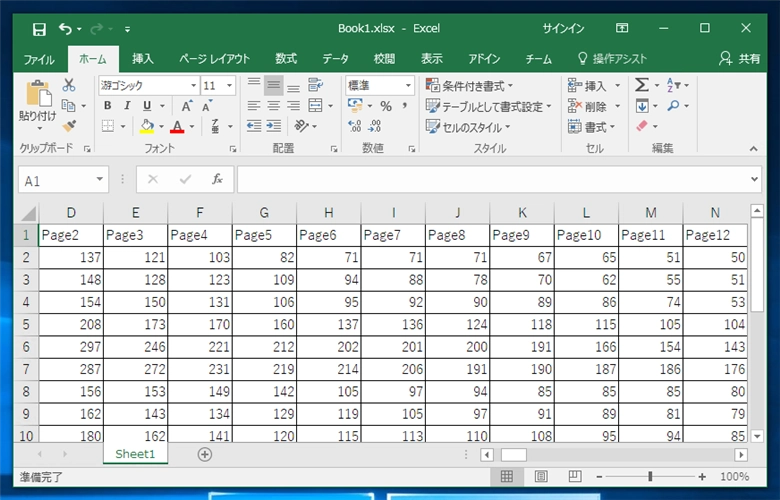780x500 pixels.
Task: Click the Decrease Font Size icon
Action: (207, 105)
